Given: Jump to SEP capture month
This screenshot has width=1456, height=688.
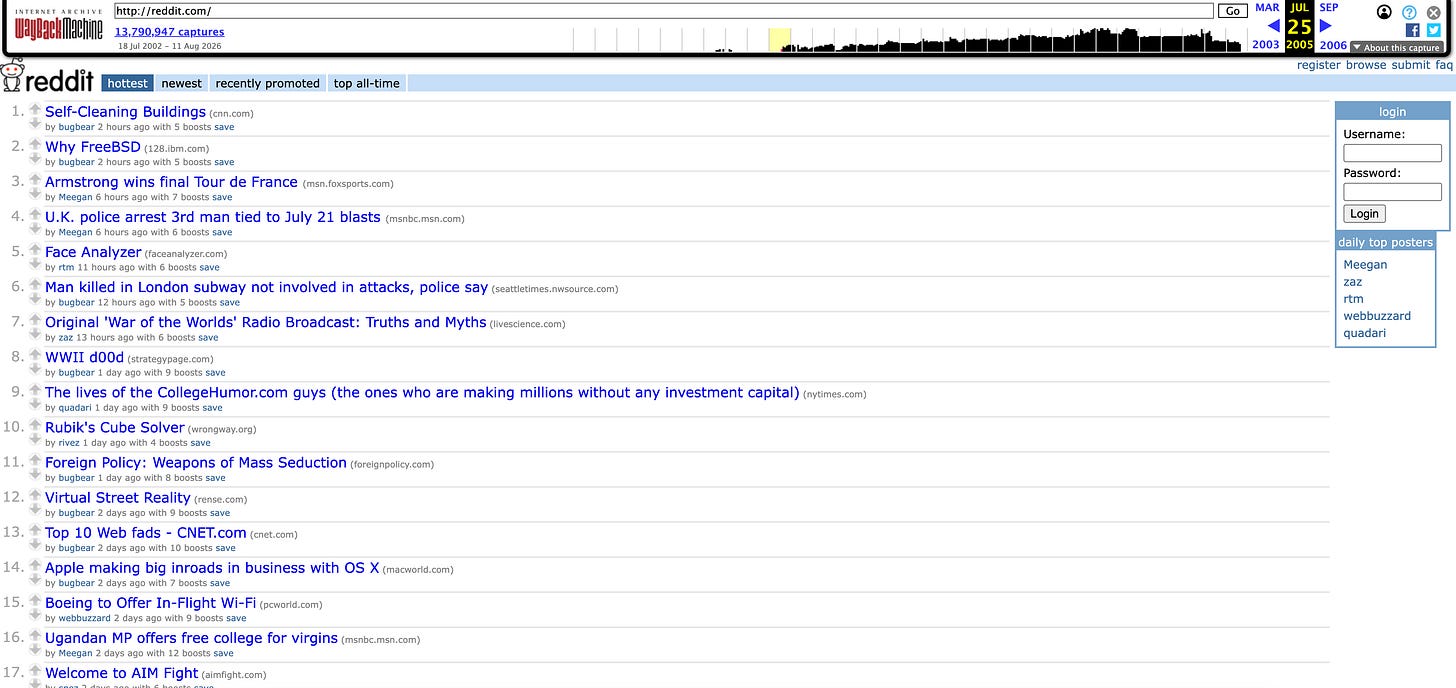Looking at the screenshot, I should (x=1329, y=7).
